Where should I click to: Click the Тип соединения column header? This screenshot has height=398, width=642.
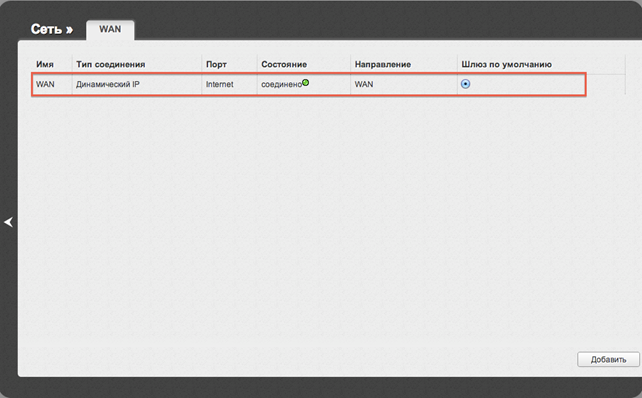[111, 64]
